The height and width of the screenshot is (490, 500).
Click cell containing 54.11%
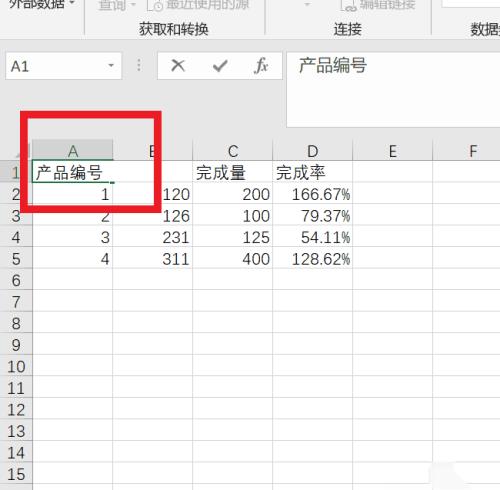[312, 237]
